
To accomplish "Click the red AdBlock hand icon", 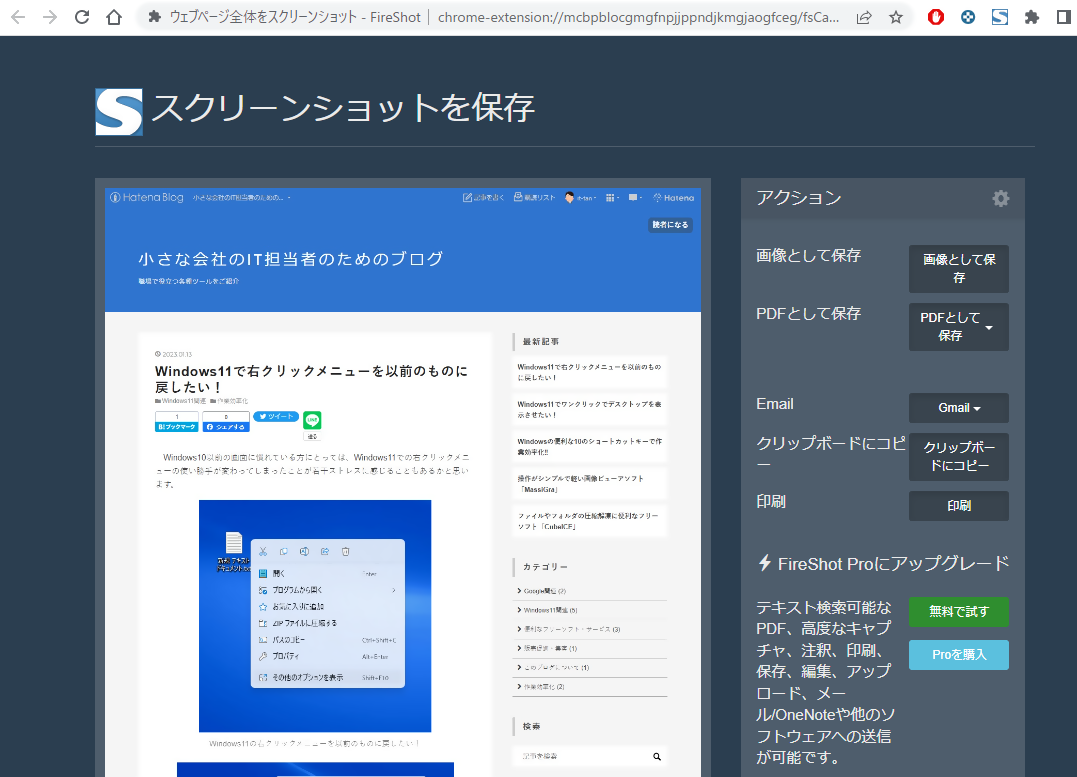I will pyautogui.click(x=935, y=17).
